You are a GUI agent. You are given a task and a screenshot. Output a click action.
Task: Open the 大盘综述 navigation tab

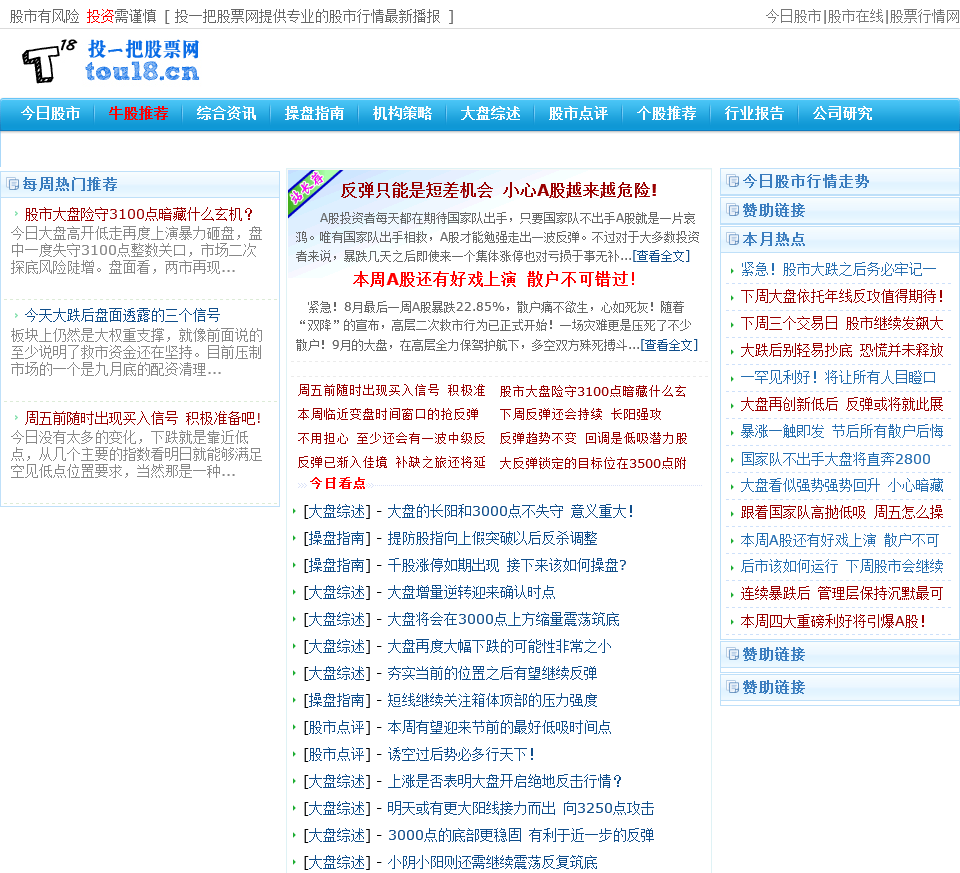490,113
